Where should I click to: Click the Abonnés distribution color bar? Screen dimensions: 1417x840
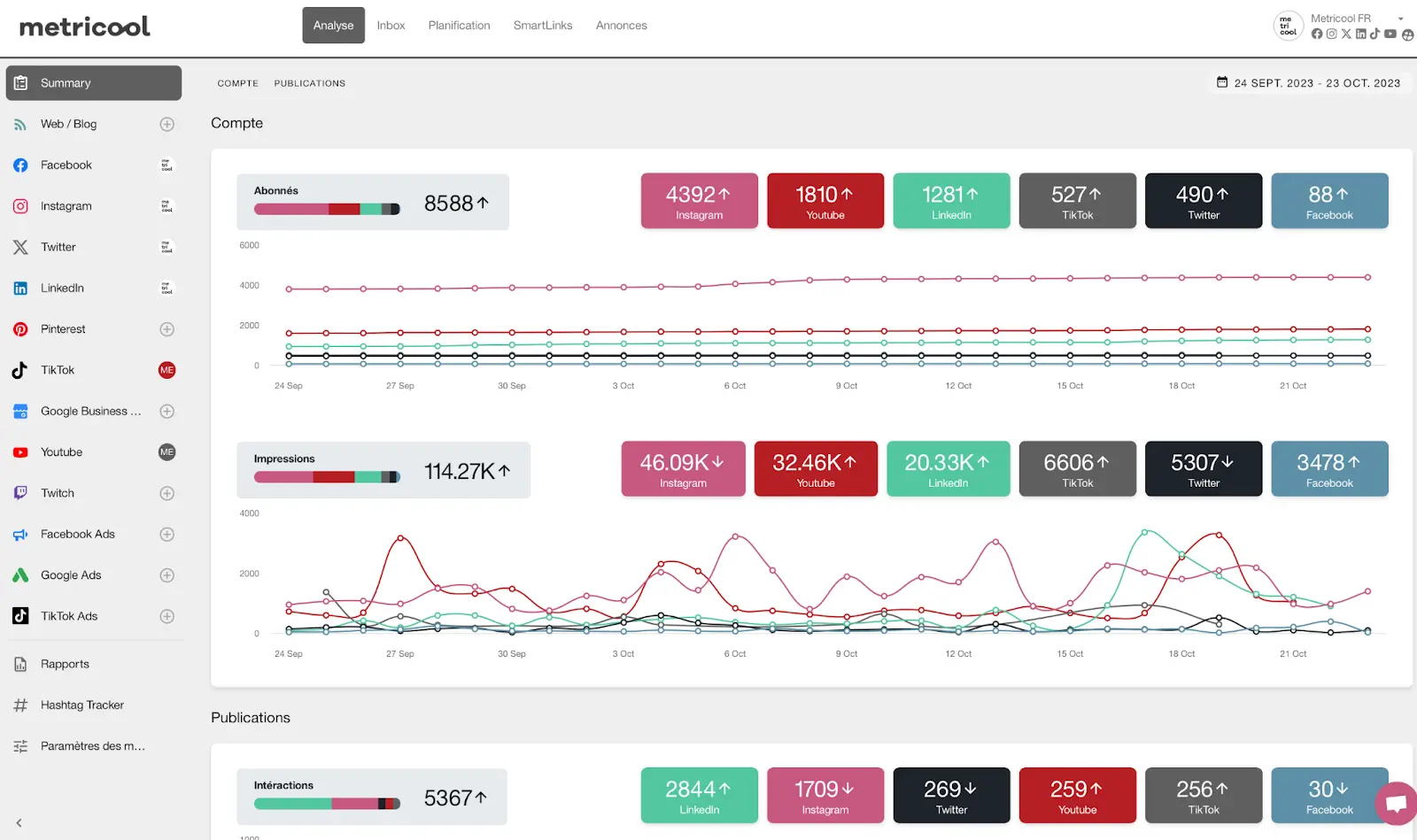tap(327, 210)
